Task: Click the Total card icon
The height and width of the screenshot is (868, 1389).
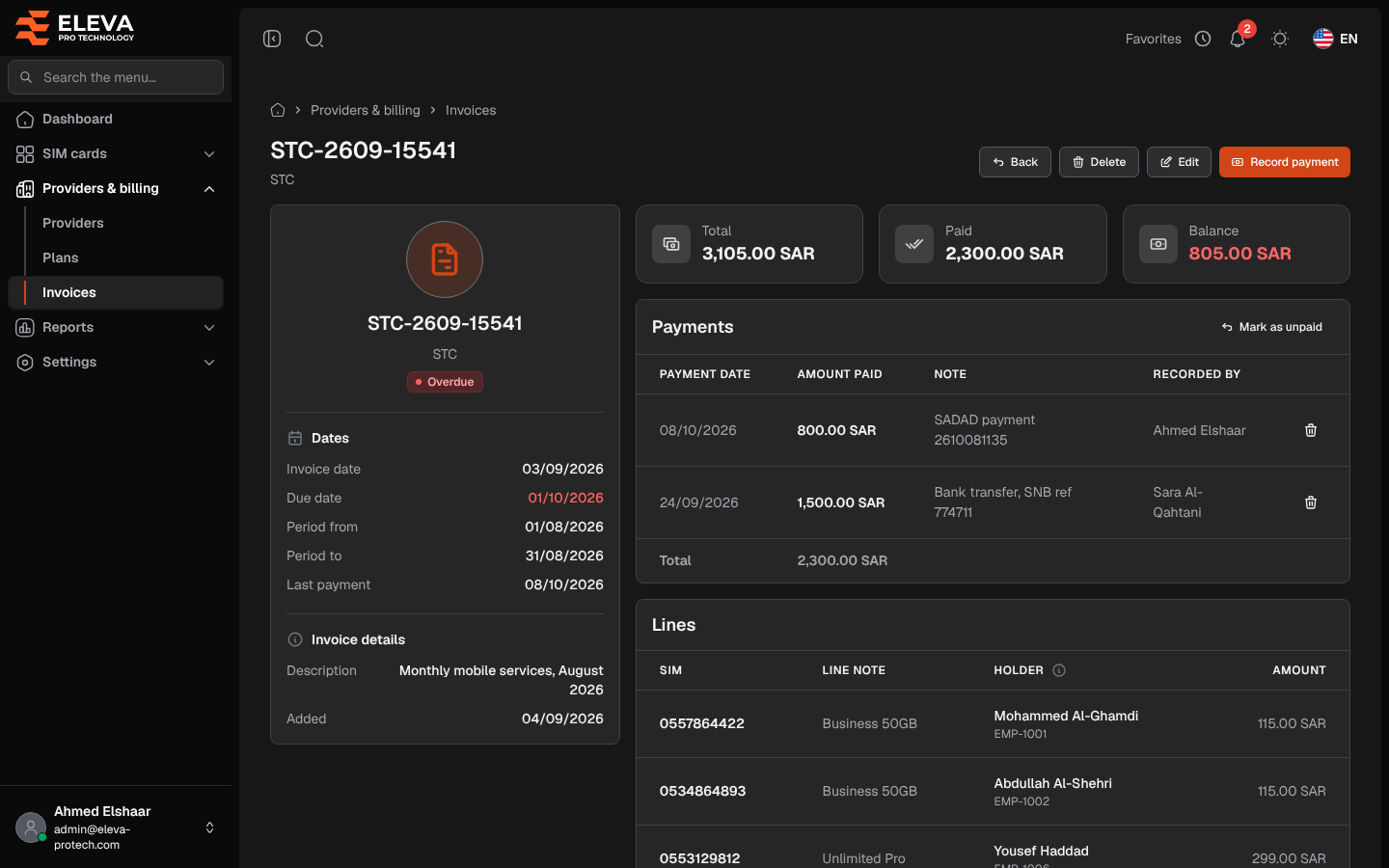Action: point(671,244)
